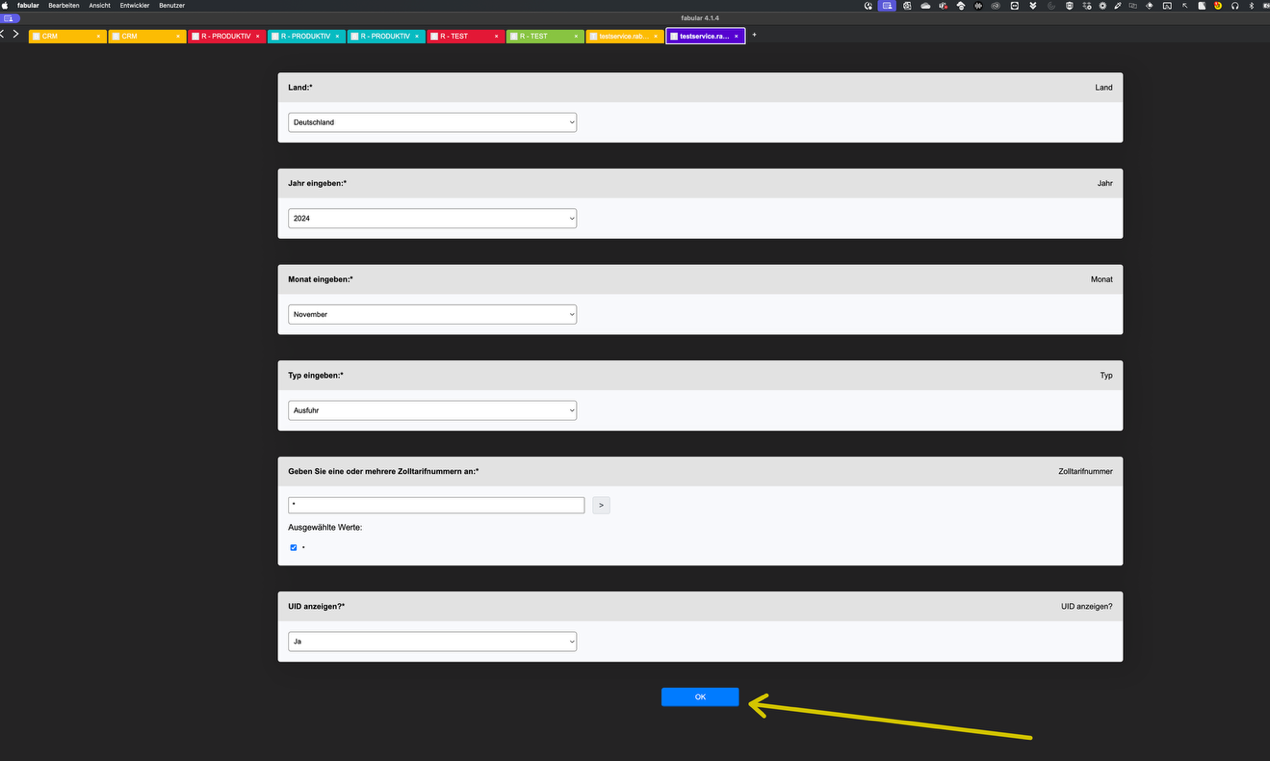Click the headphones icon in menu bar
Screen dimensions: 1270x761
click(1235, 6)
